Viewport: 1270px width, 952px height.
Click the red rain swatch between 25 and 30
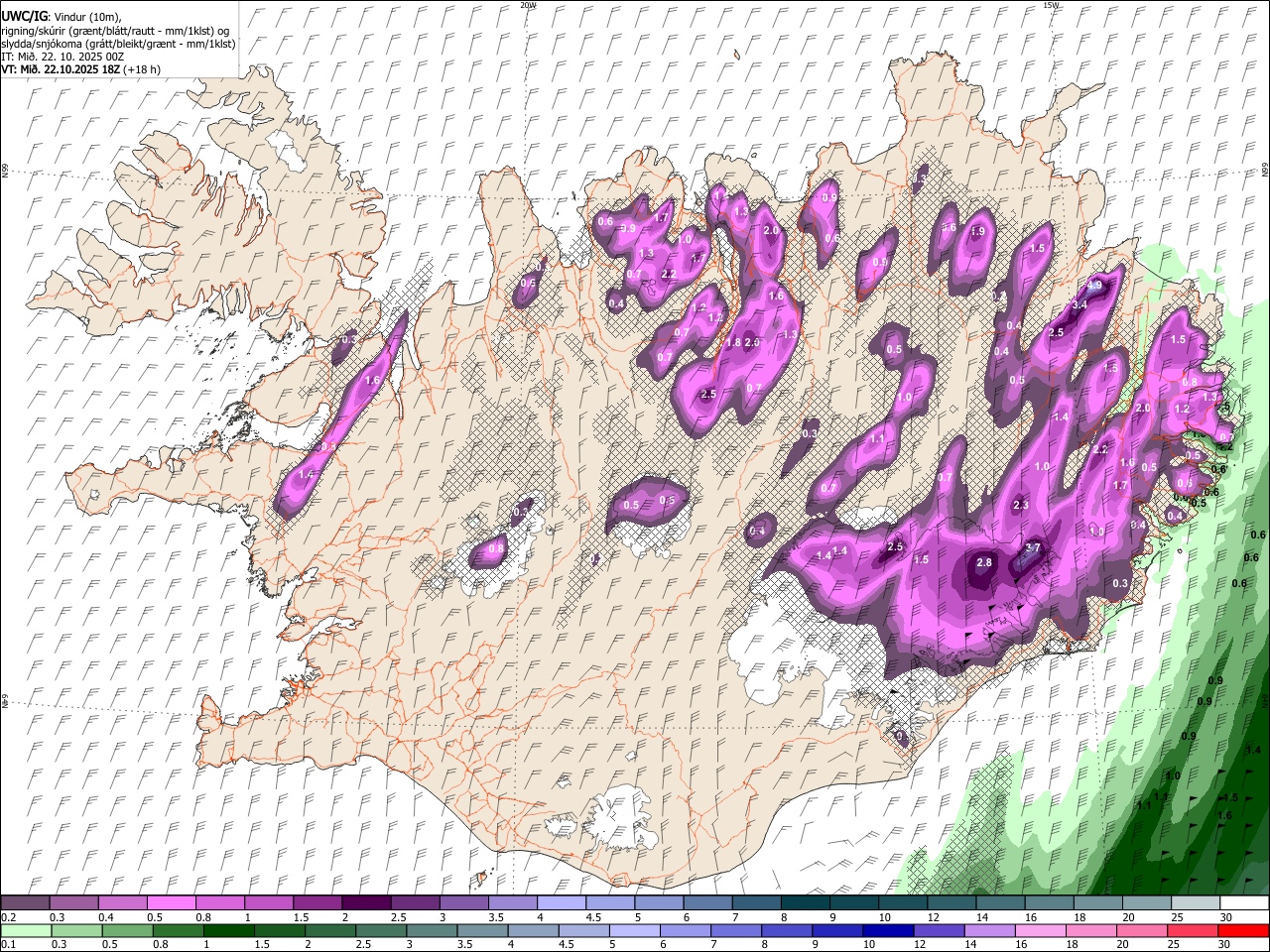tap(1191, 931)
